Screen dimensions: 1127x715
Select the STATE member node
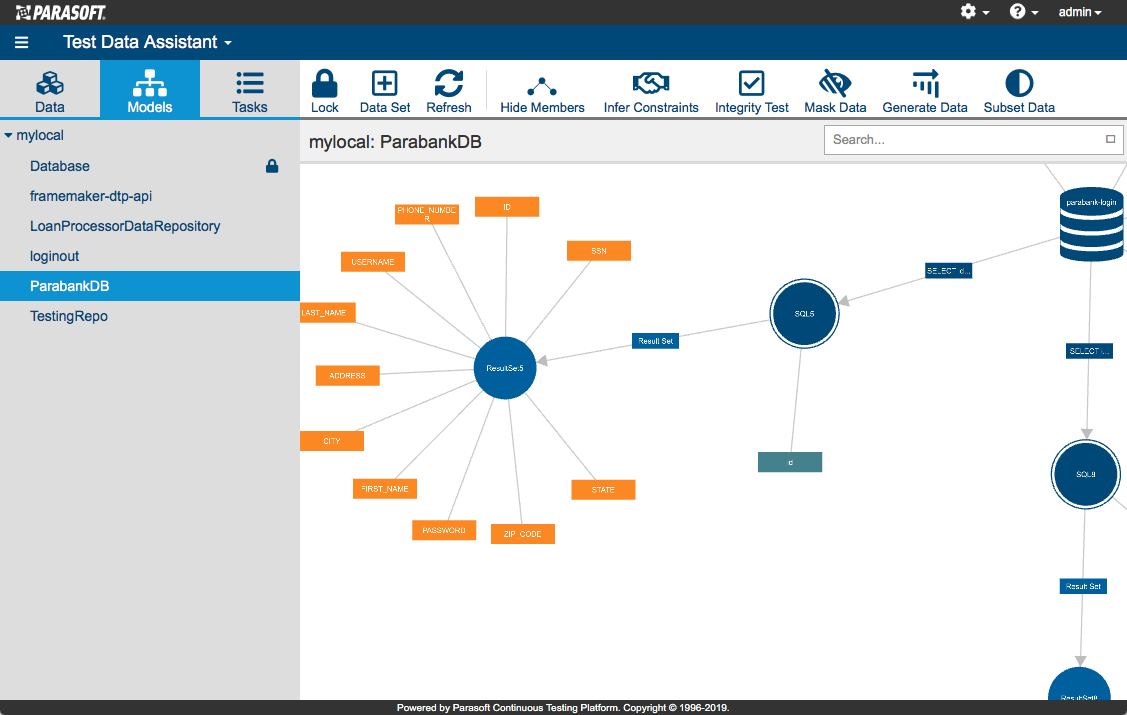pyautogui.click(x=603, y=490)
